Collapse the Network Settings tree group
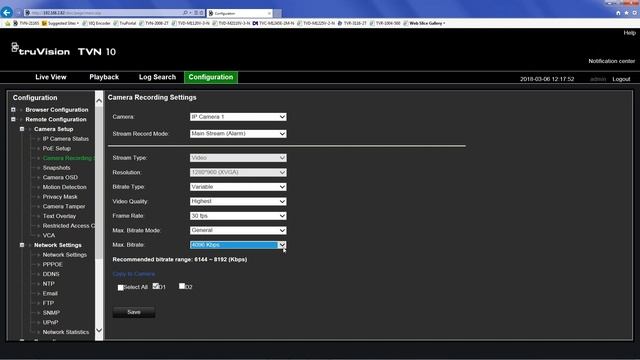 pos(22,245)
